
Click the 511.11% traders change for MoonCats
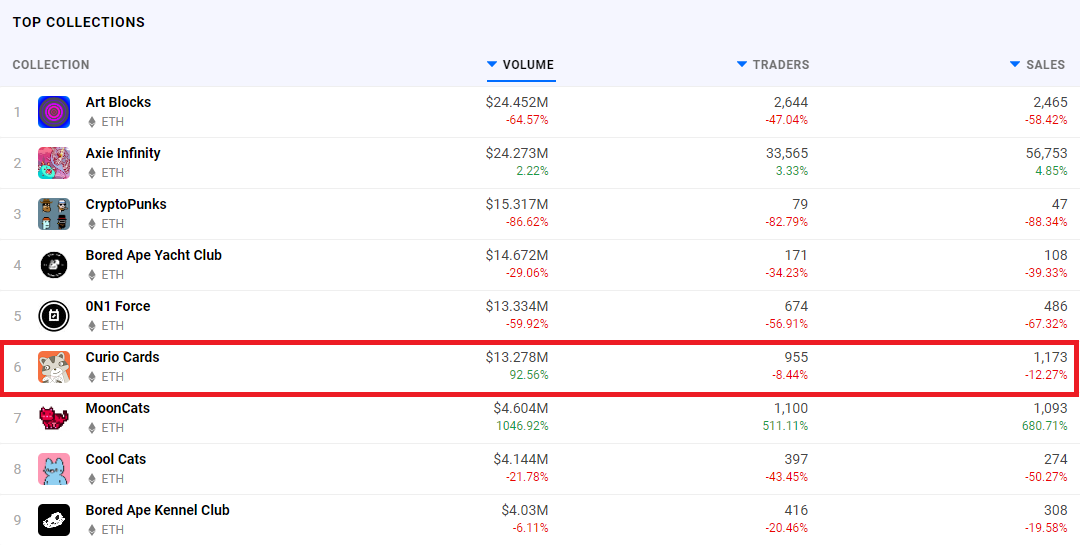pyautogui.click(x=785, y=426)
